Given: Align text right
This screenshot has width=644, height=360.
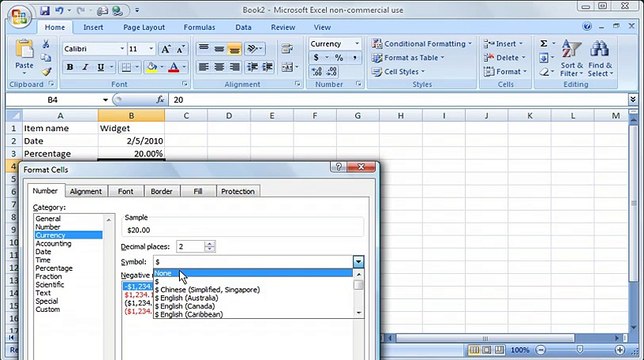Looking at the screenshot, I should 235,67.
